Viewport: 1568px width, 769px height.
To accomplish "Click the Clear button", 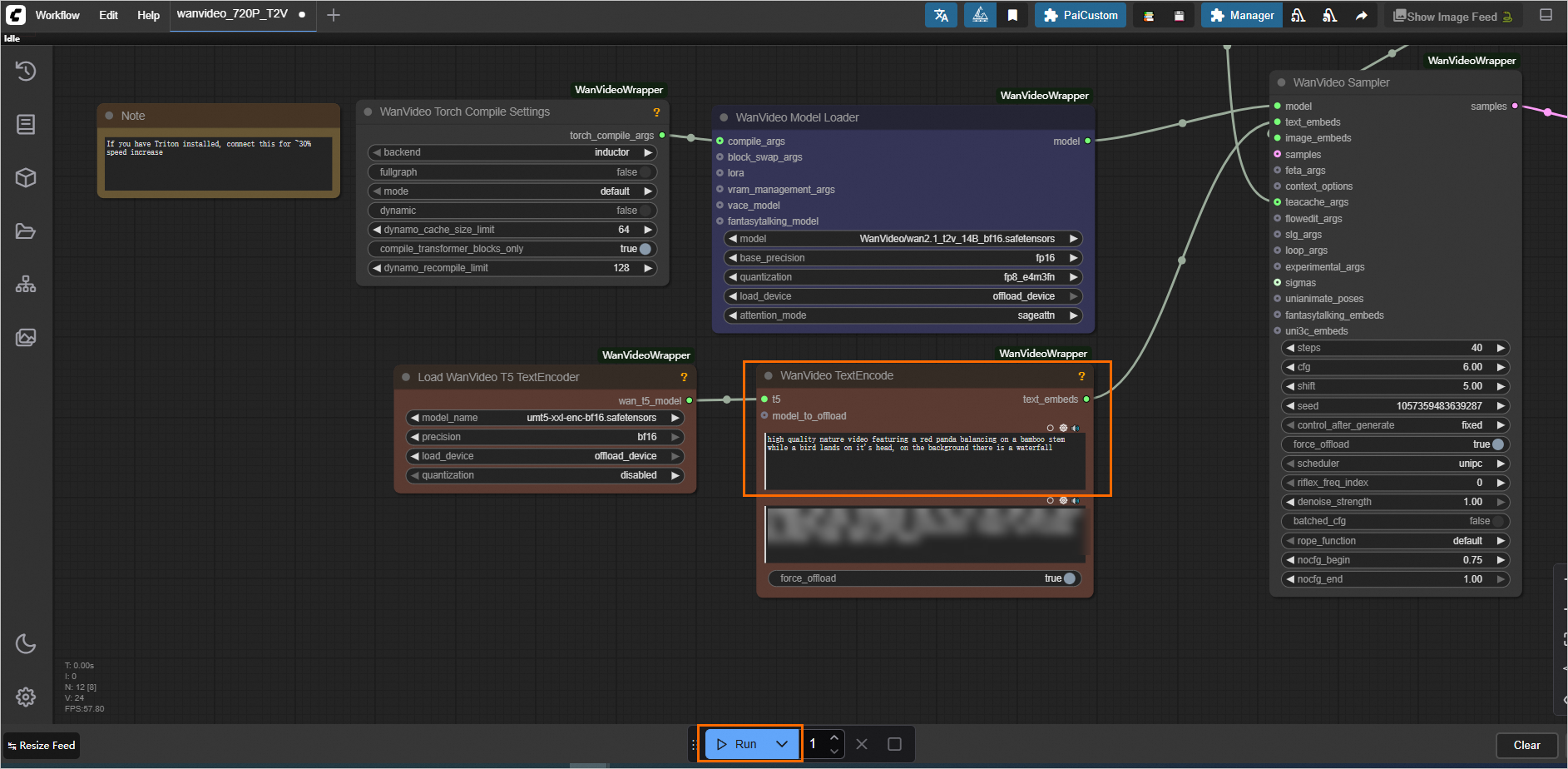I will pos(1526,745).
